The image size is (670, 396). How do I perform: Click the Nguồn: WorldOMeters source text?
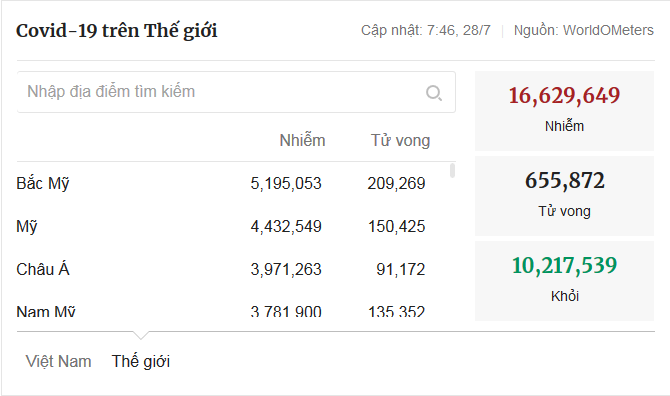[x=584, y=30]
